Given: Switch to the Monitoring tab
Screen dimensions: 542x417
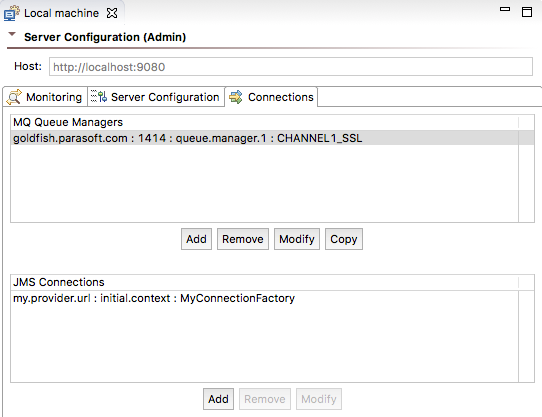Looking at the screenshot, I should coord(45,97).
